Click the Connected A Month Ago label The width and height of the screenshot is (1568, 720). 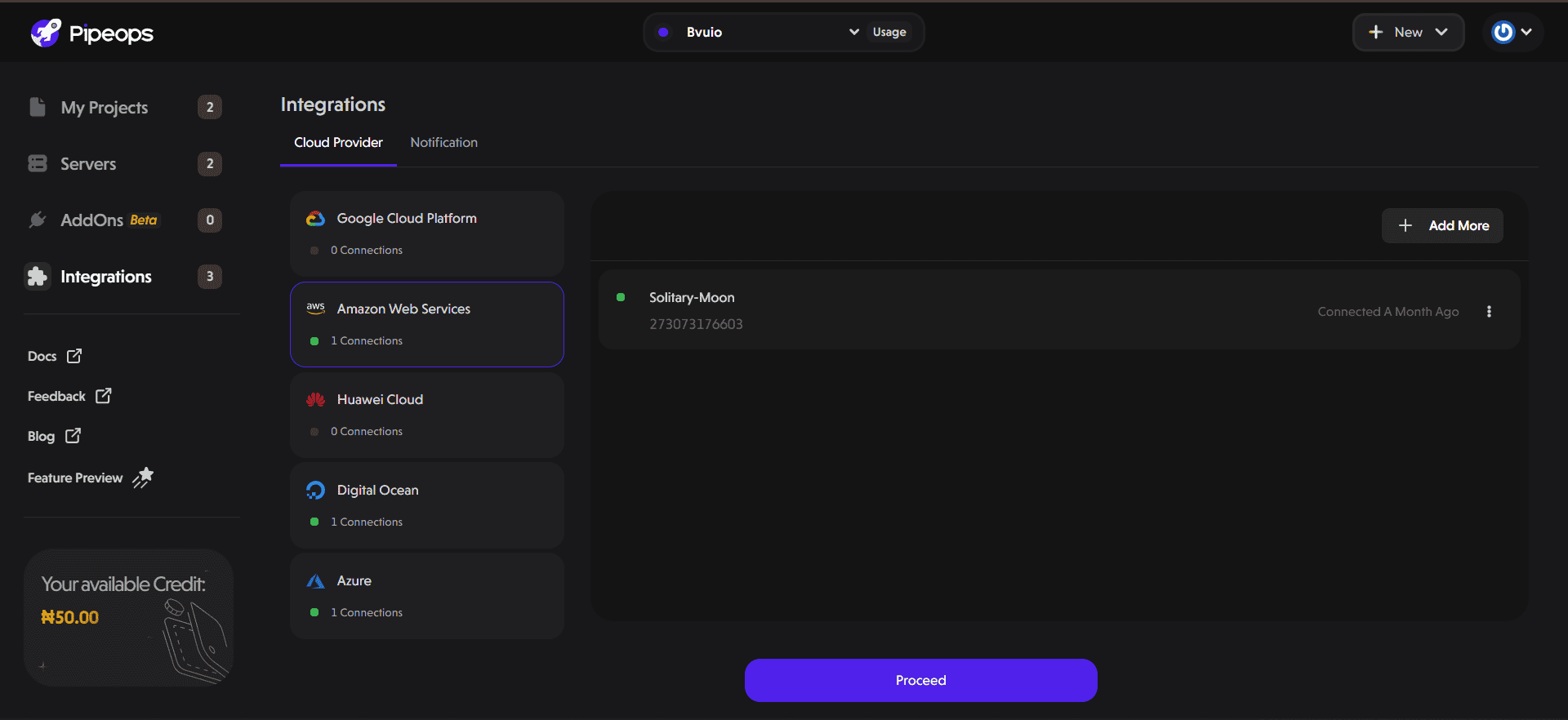pos(1388,312)
